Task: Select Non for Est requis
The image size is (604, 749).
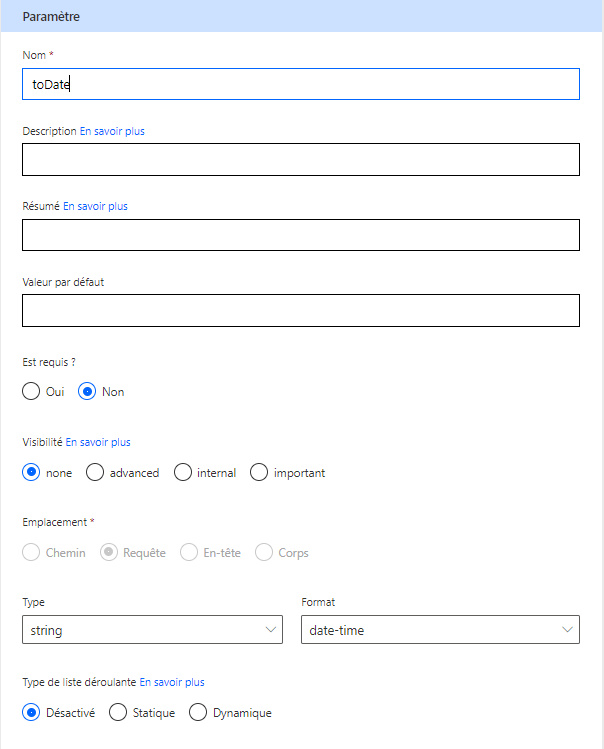Action: click(88, 392)
